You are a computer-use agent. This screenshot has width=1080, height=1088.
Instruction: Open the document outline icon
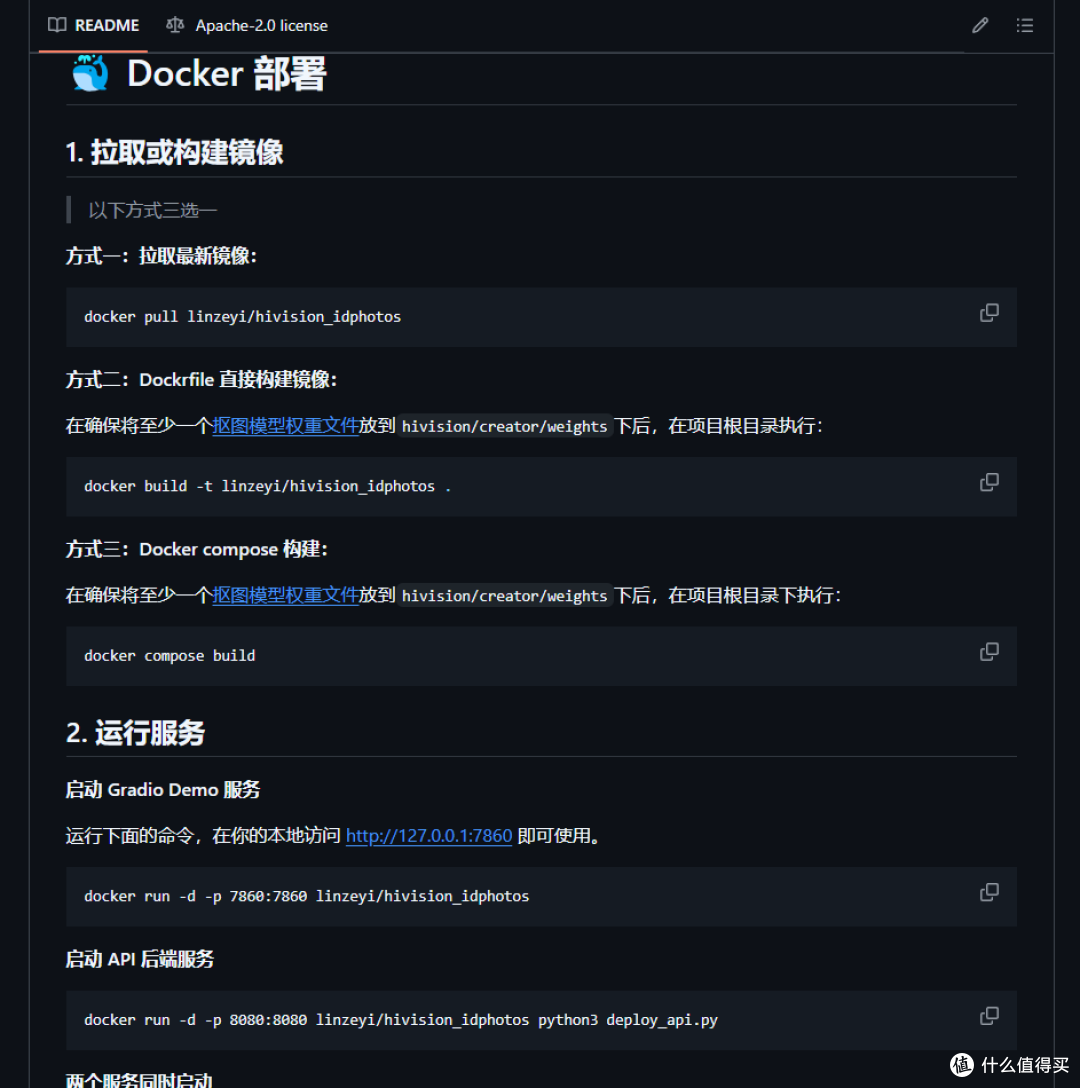pyautogui.click(x=1024, y=25)
